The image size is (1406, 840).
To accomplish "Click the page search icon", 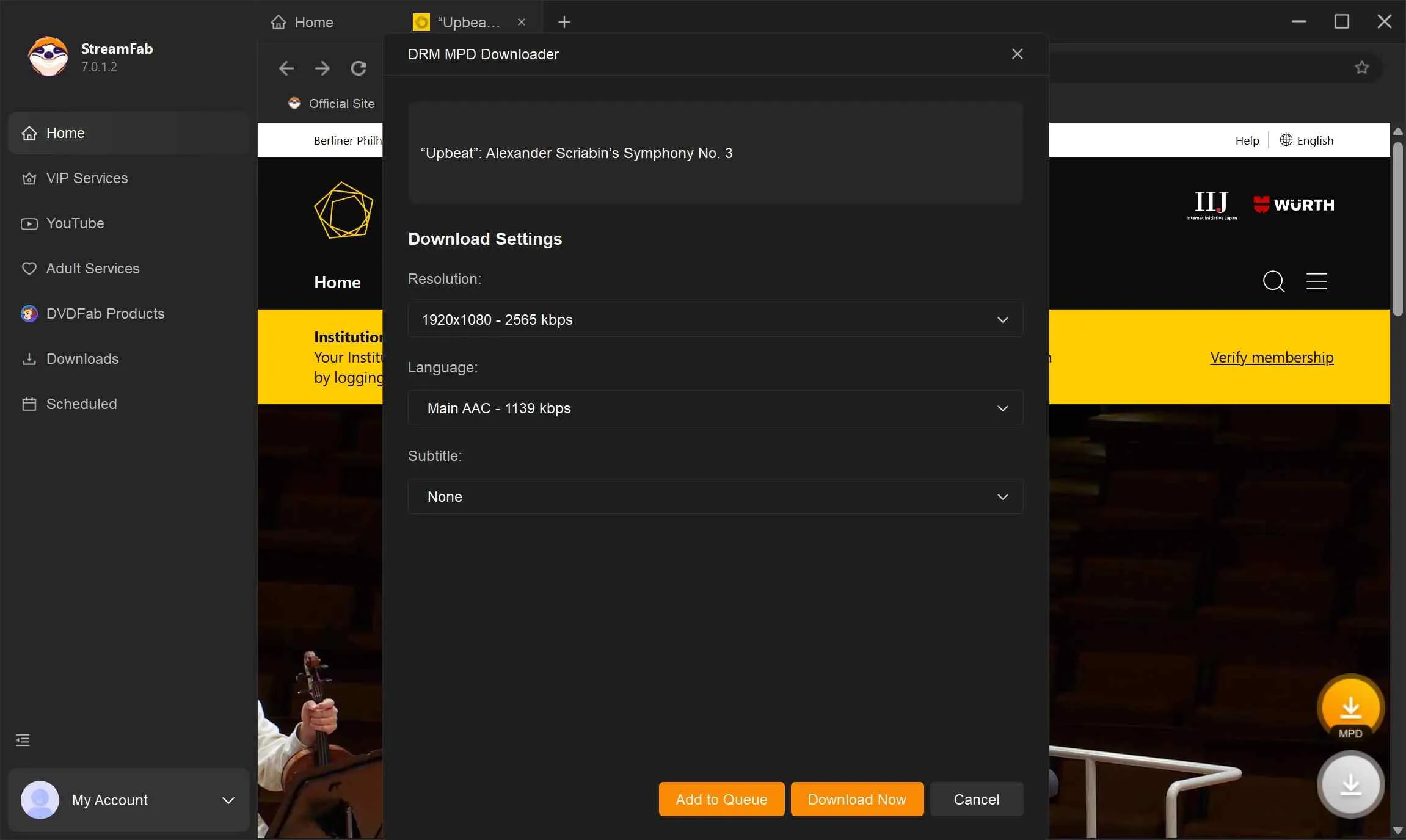I will click(1273, 281).
